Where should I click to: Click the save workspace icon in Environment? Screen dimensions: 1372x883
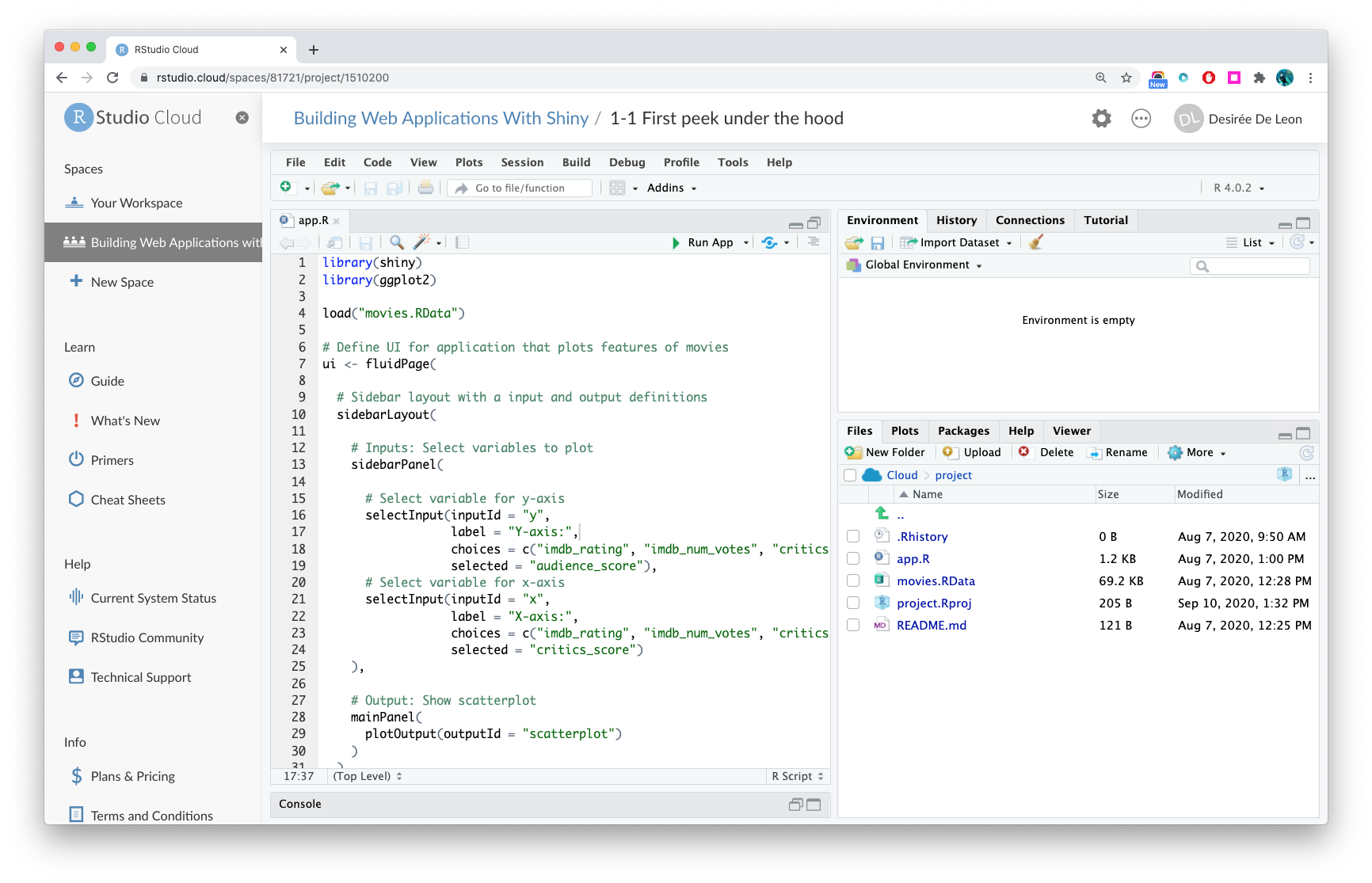pos(877,242)
